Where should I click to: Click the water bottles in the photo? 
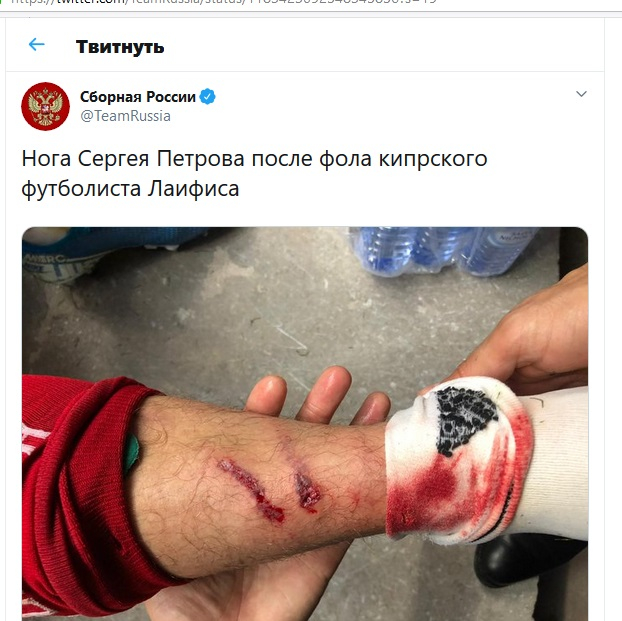pyautogui.click(x=444, y=251)
